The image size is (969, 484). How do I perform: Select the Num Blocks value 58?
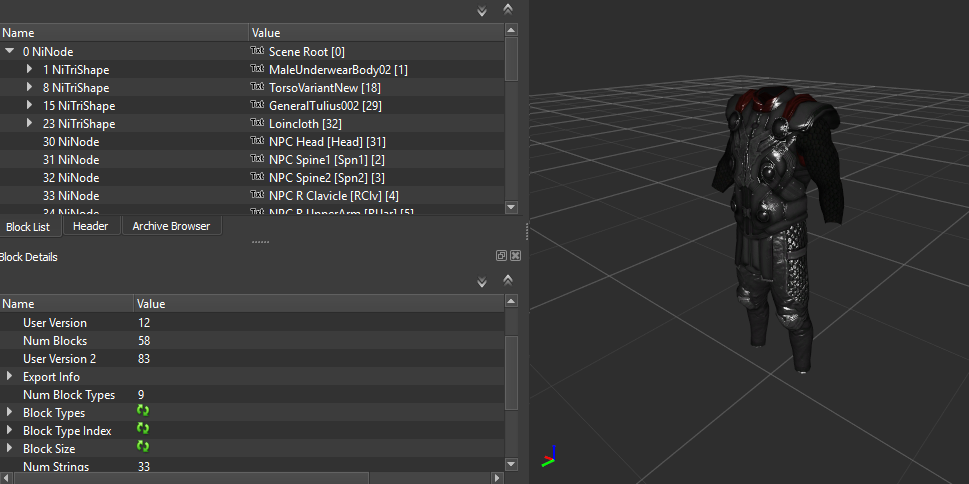[x=144, y=341]
